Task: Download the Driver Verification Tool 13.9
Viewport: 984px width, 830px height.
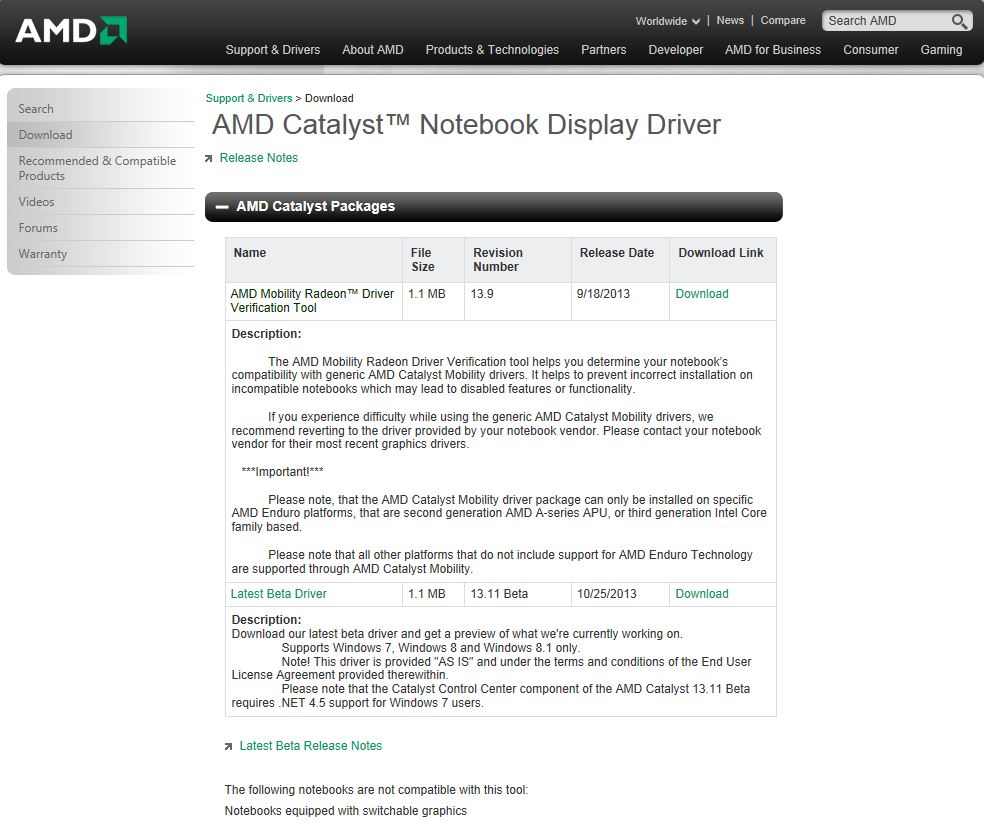Action: pos(702,294)
